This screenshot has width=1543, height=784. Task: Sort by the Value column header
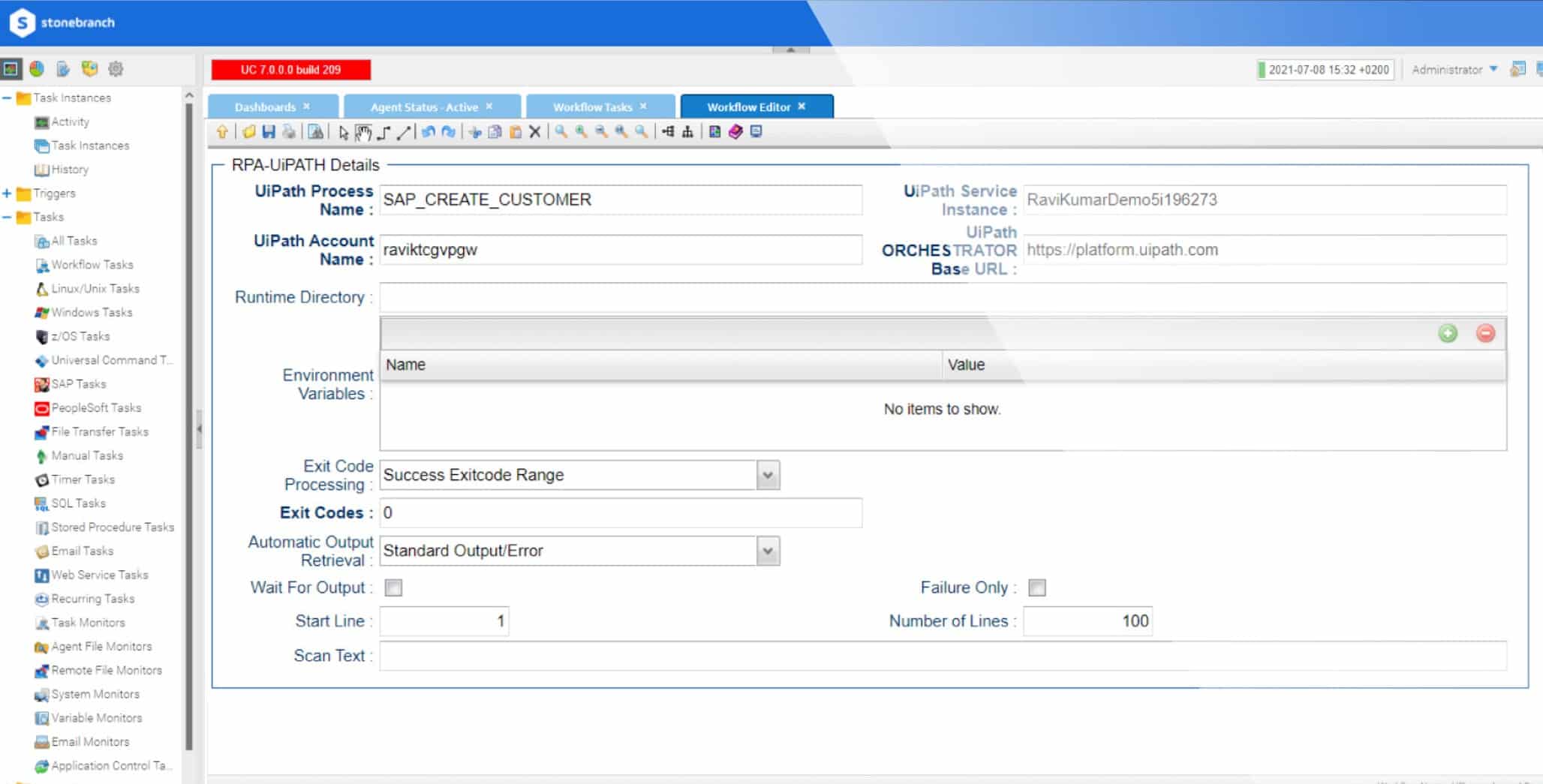click(x=1224, y=365)
